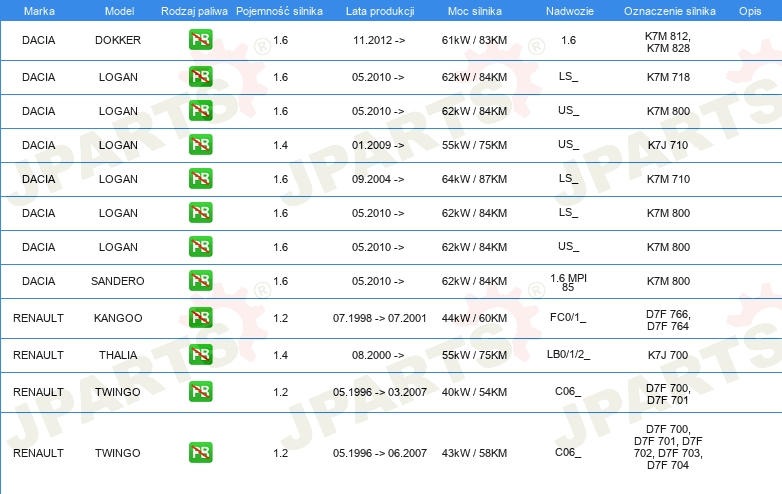This screenshot has height=494, width=782.
Task: Click the Rodzaj paliwa column header
Action: click(194, 11)
